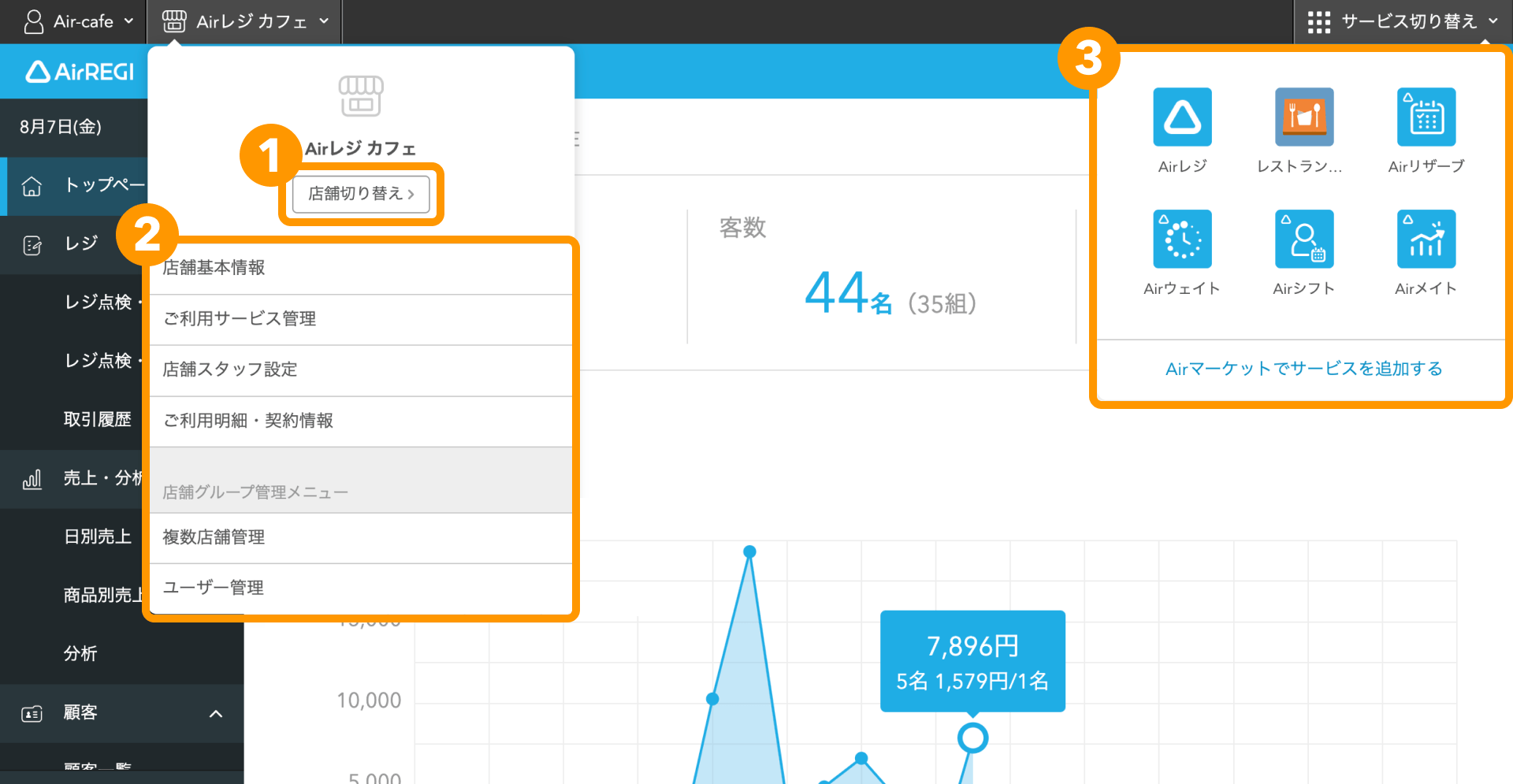This screenshot has width=1513, height=784.
Task: Click the customer card icon beside 顧客
Action: [x=32, y=714]
